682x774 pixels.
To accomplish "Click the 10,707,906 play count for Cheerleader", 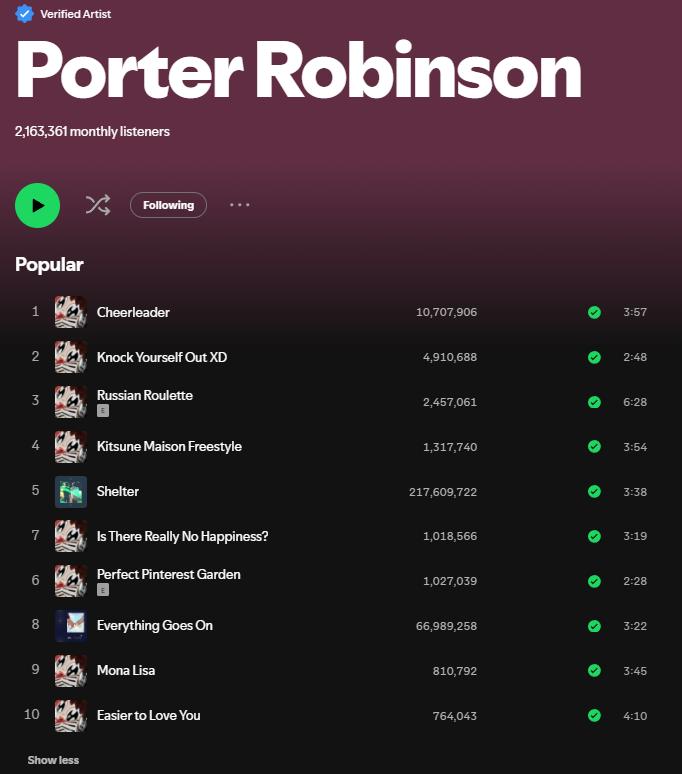I will tap(446, 312).
